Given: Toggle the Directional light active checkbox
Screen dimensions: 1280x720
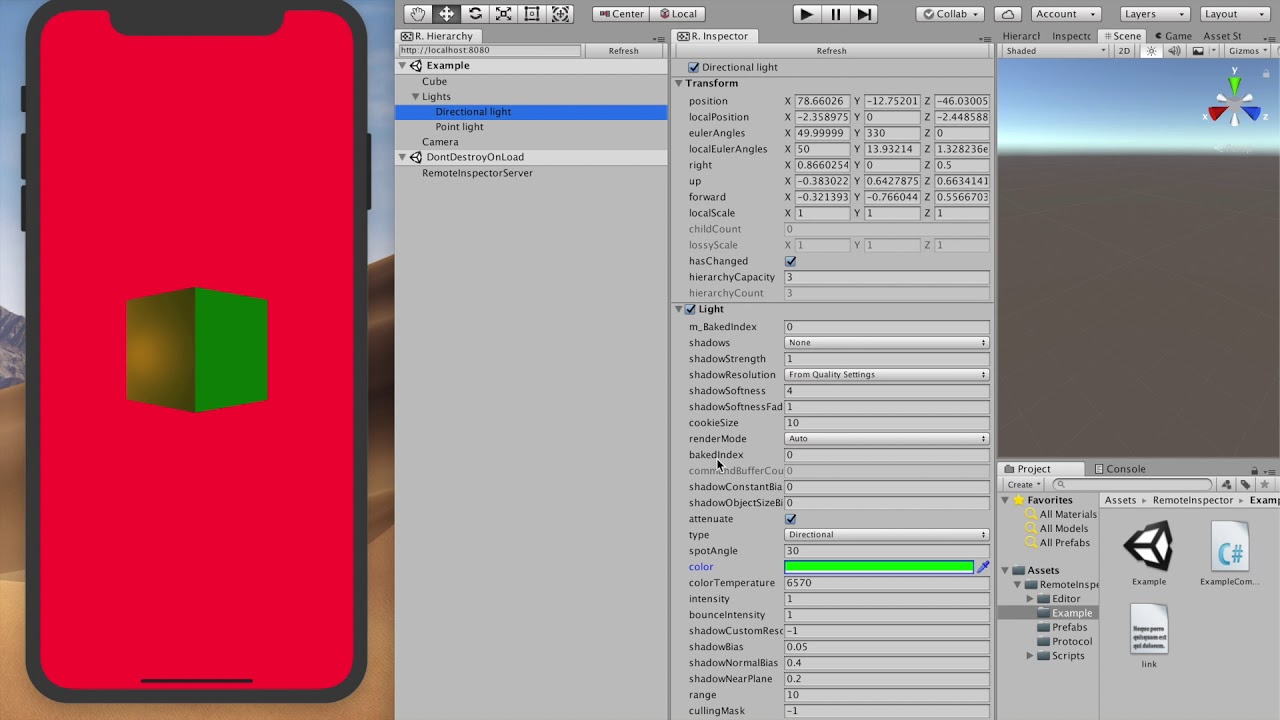Looking at the screenshot, I should [x=694, y=67].
